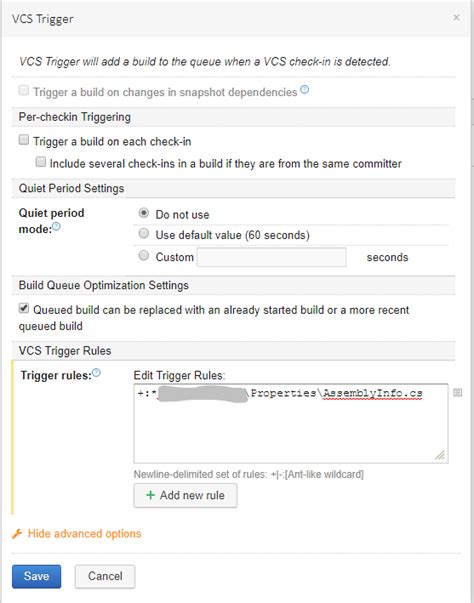Click the green plus icon on Add new rule

151,495
